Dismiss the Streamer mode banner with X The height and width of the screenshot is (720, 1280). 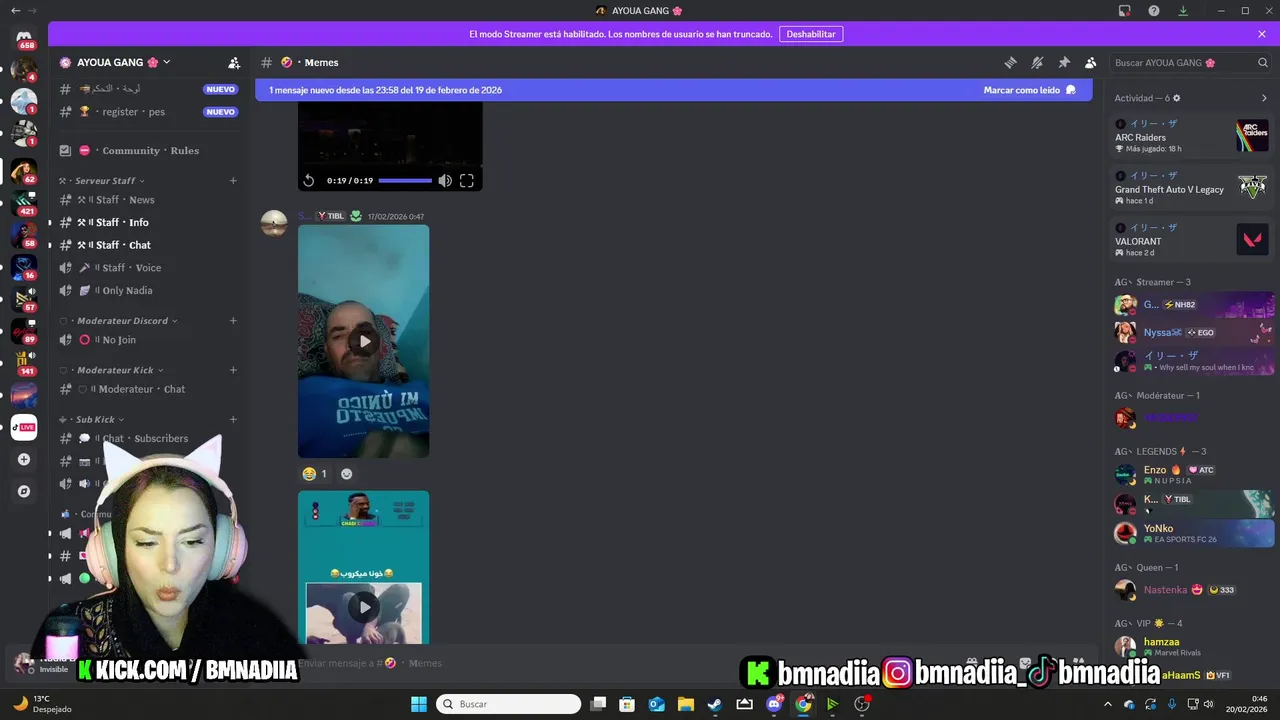(x=1262, y=34)
